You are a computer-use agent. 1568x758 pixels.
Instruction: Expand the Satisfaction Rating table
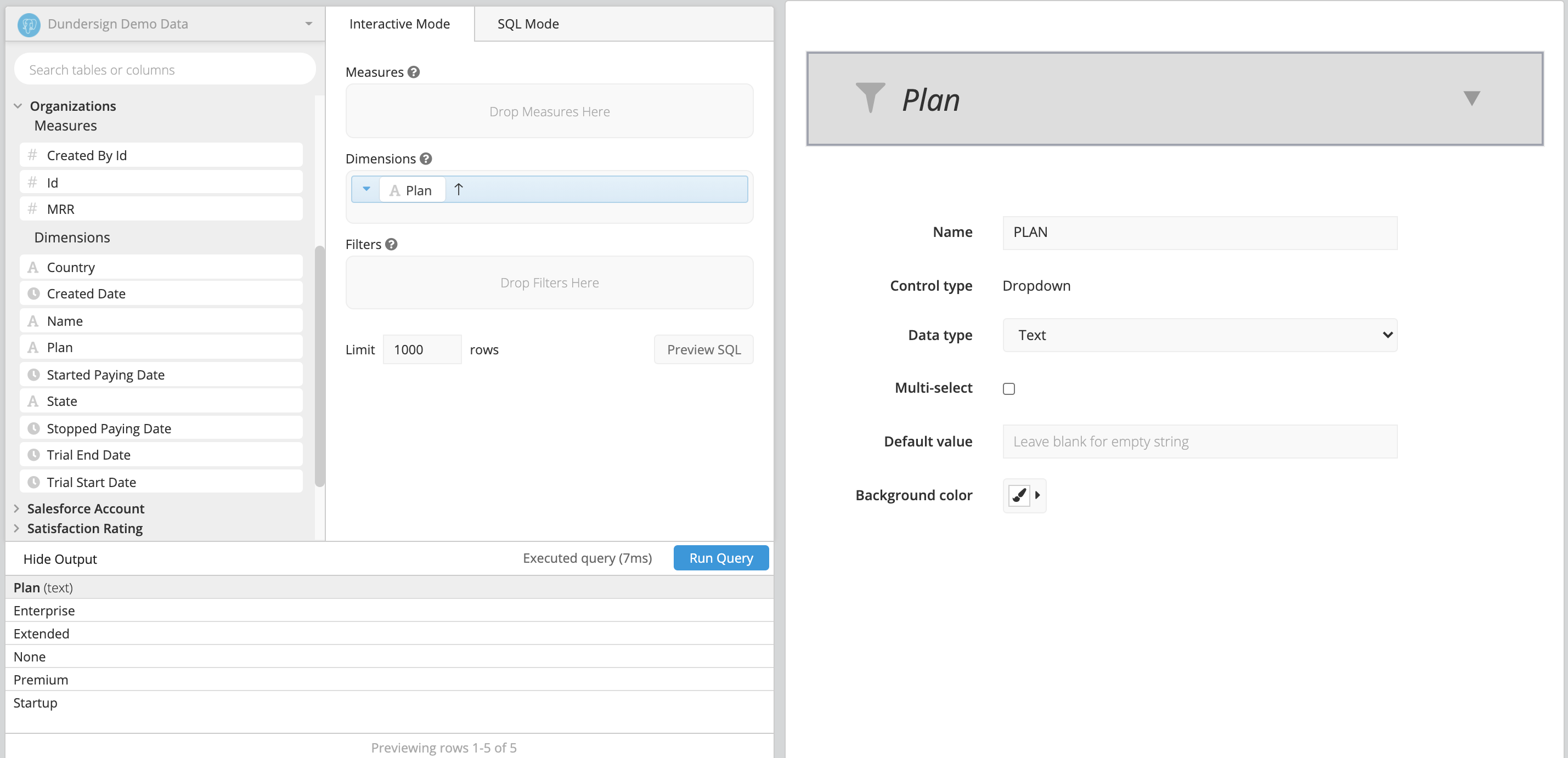click(16, 528)
